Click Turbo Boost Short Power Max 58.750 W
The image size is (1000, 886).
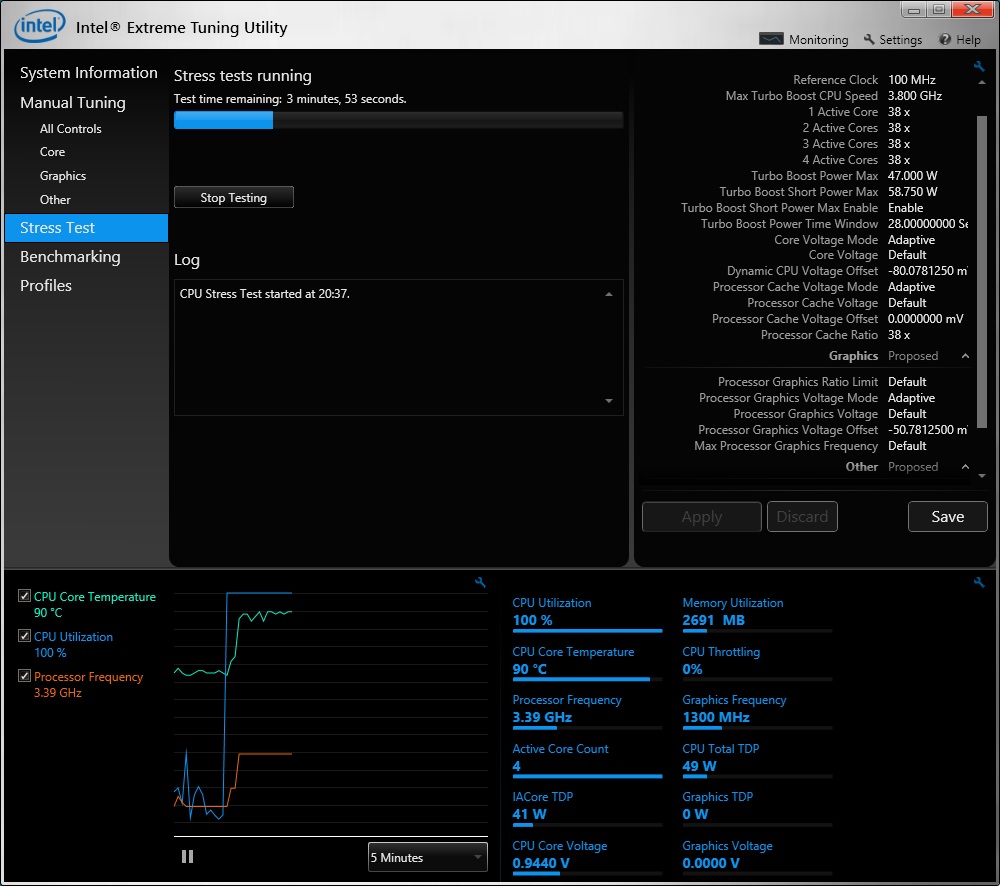pos(913,191)
